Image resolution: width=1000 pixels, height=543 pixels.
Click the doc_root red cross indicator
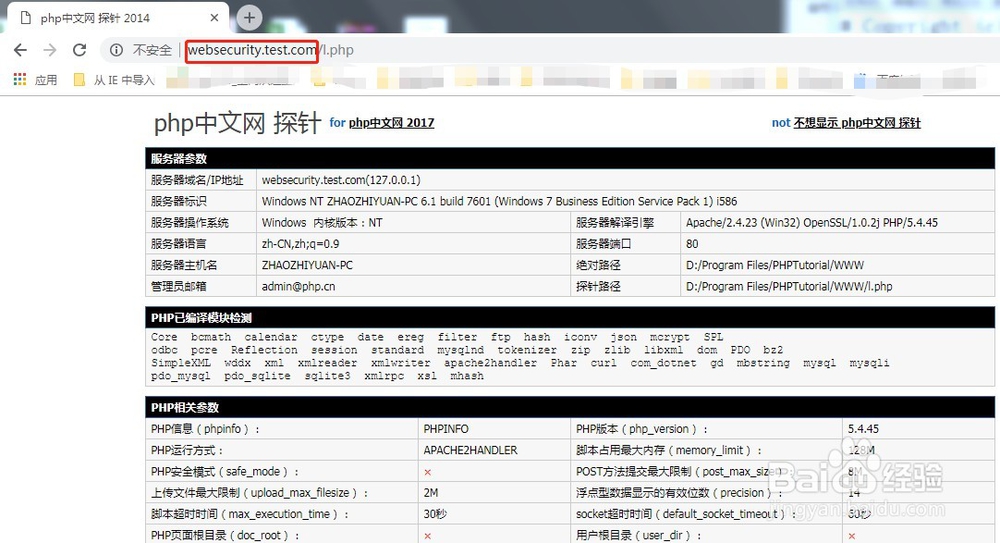pyautogui.click(x=427, y=536)
